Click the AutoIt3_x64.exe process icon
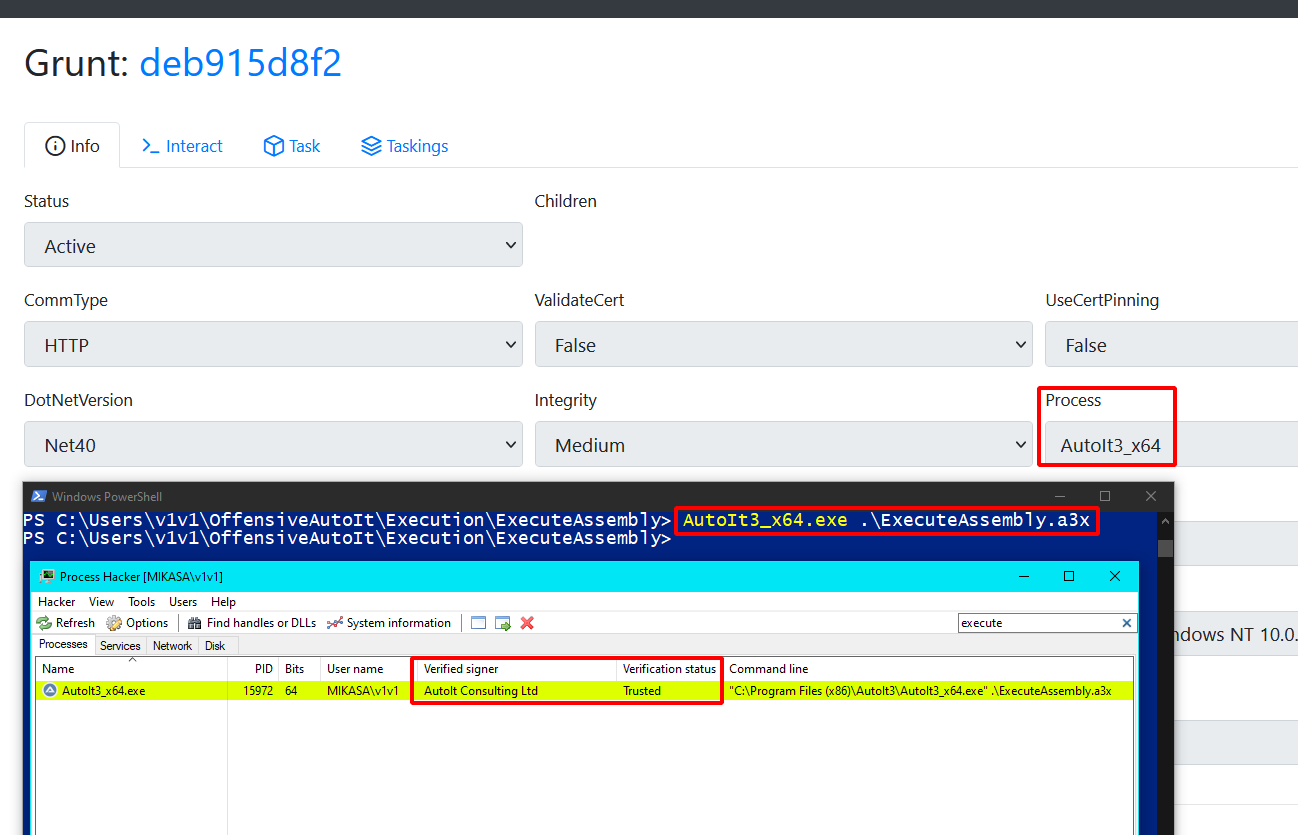Image resolution: width=1298 pixels, height=835 pixels. coord(50,691)
